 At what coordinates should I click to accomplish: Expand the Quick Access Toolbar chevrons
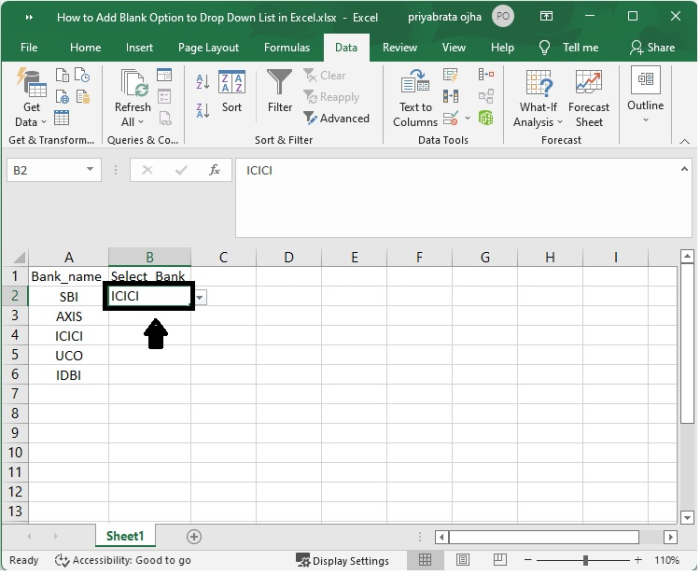click(29, 17)
